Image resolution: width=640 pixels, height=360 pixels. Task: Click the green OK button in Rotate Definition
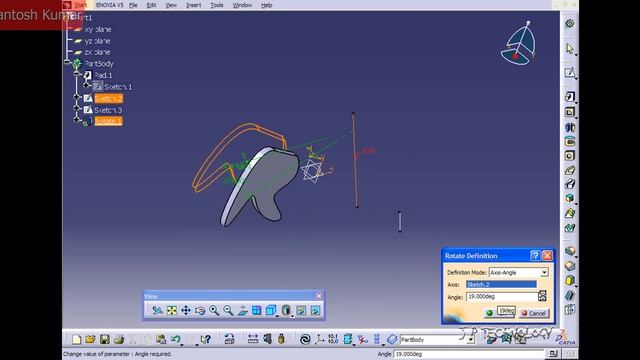[x=489, y=313]
